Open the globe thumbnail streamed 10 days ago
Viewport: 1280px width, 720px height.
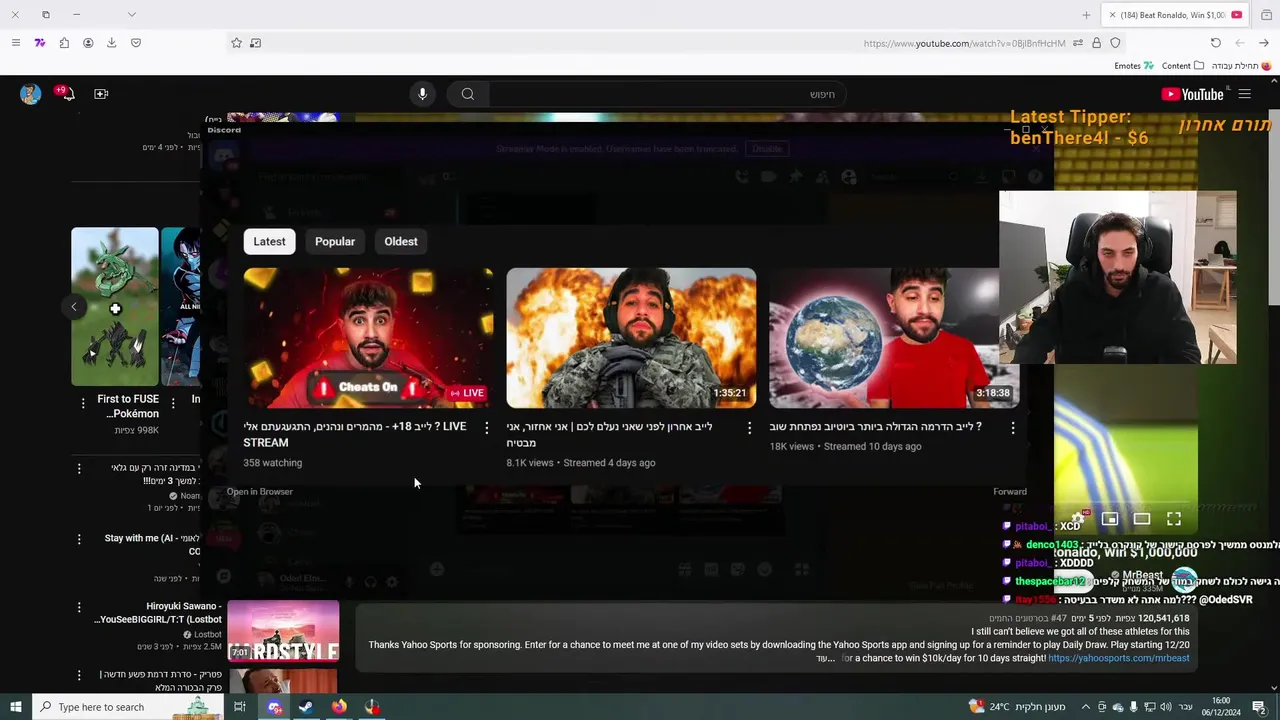point(884,338)
